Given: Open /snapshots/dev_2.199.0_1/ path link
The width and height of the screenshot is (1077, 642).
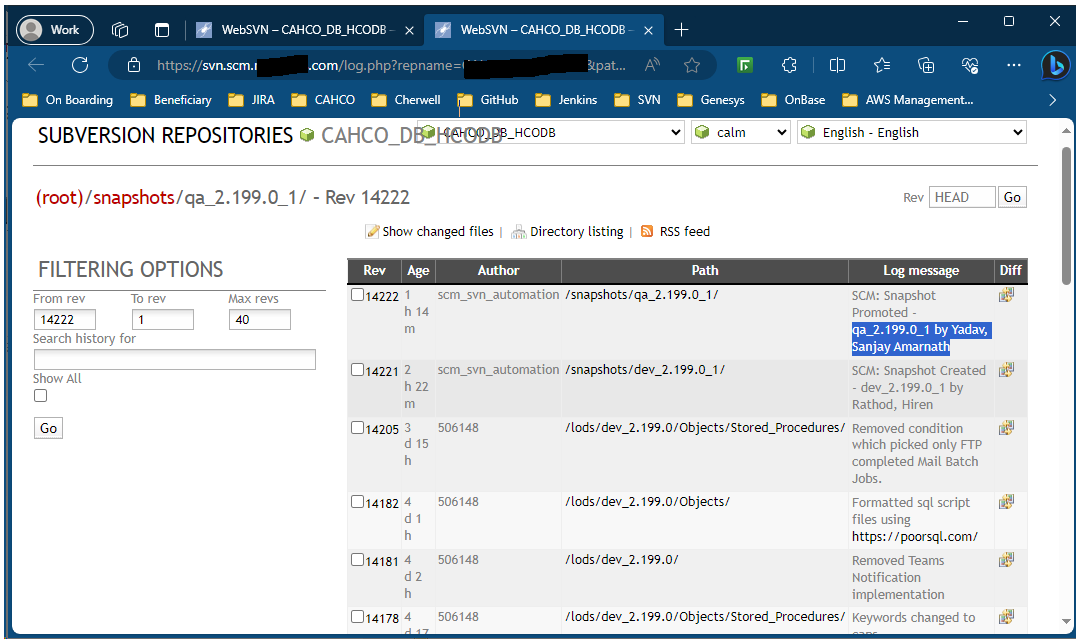Looking at the screenshot, I should (645, 370).
